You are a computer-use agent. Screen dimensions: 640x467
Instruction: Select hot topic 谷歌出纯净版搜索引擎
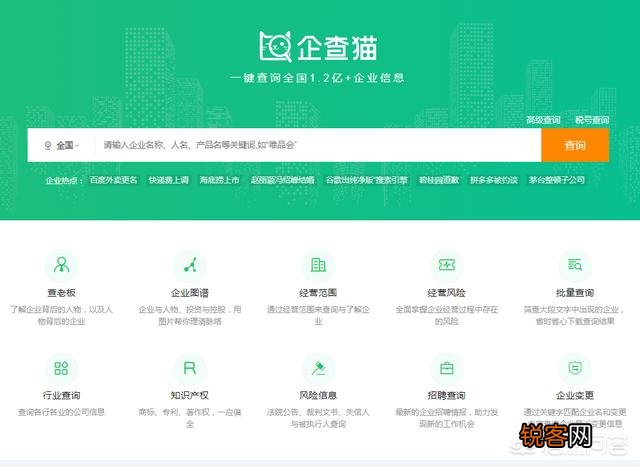(367, 180)
